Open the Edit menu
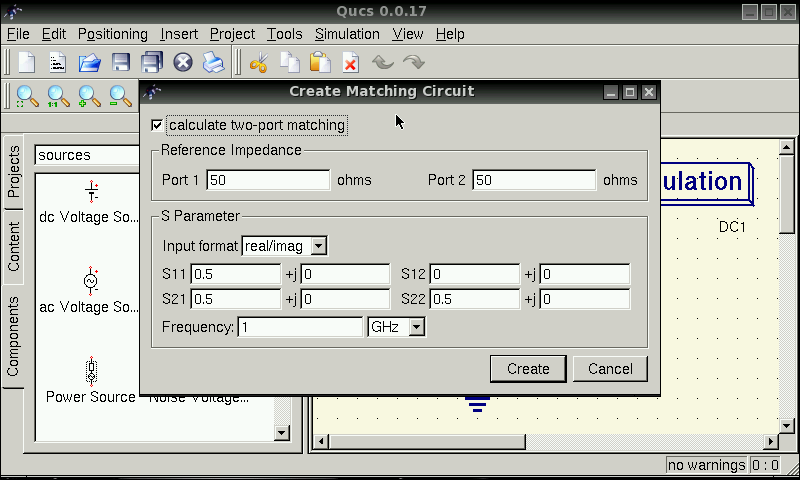This screenshot has height=480, width=800. (x=54, y=34)
